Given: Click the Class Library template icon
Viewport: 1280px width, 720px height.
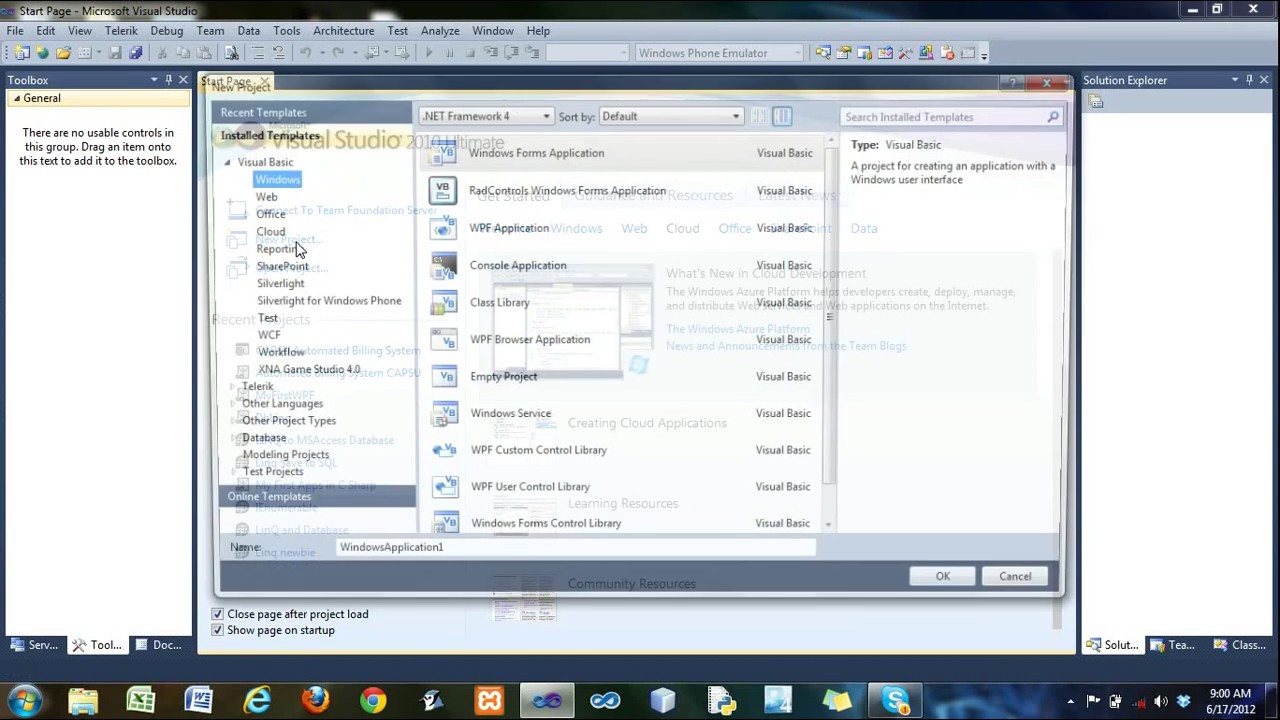Looking at the screenshot, I should pos(443,303).
